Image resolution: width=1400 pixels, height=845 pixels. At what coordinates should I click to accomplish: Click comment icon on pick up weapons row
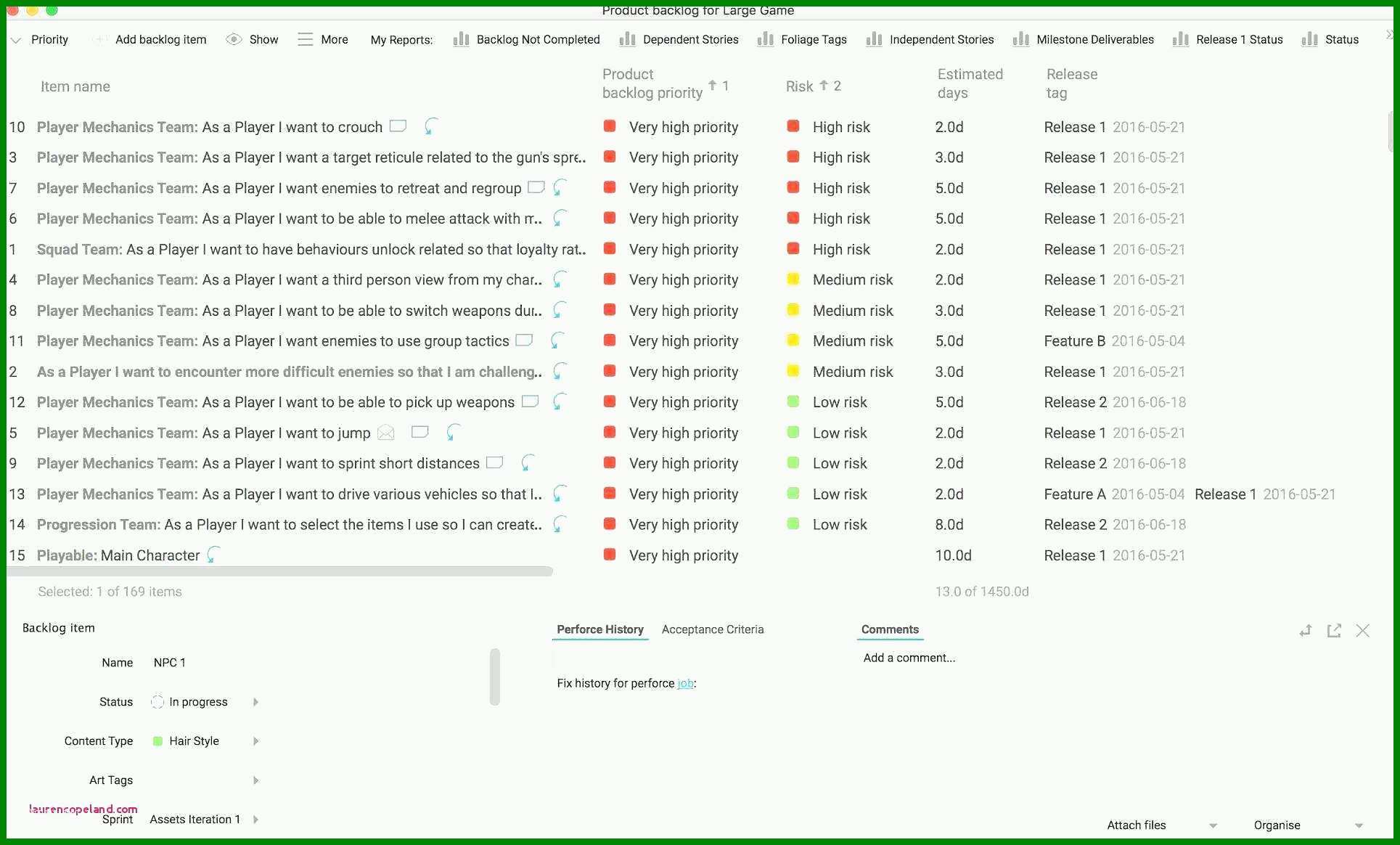[531, 401]
